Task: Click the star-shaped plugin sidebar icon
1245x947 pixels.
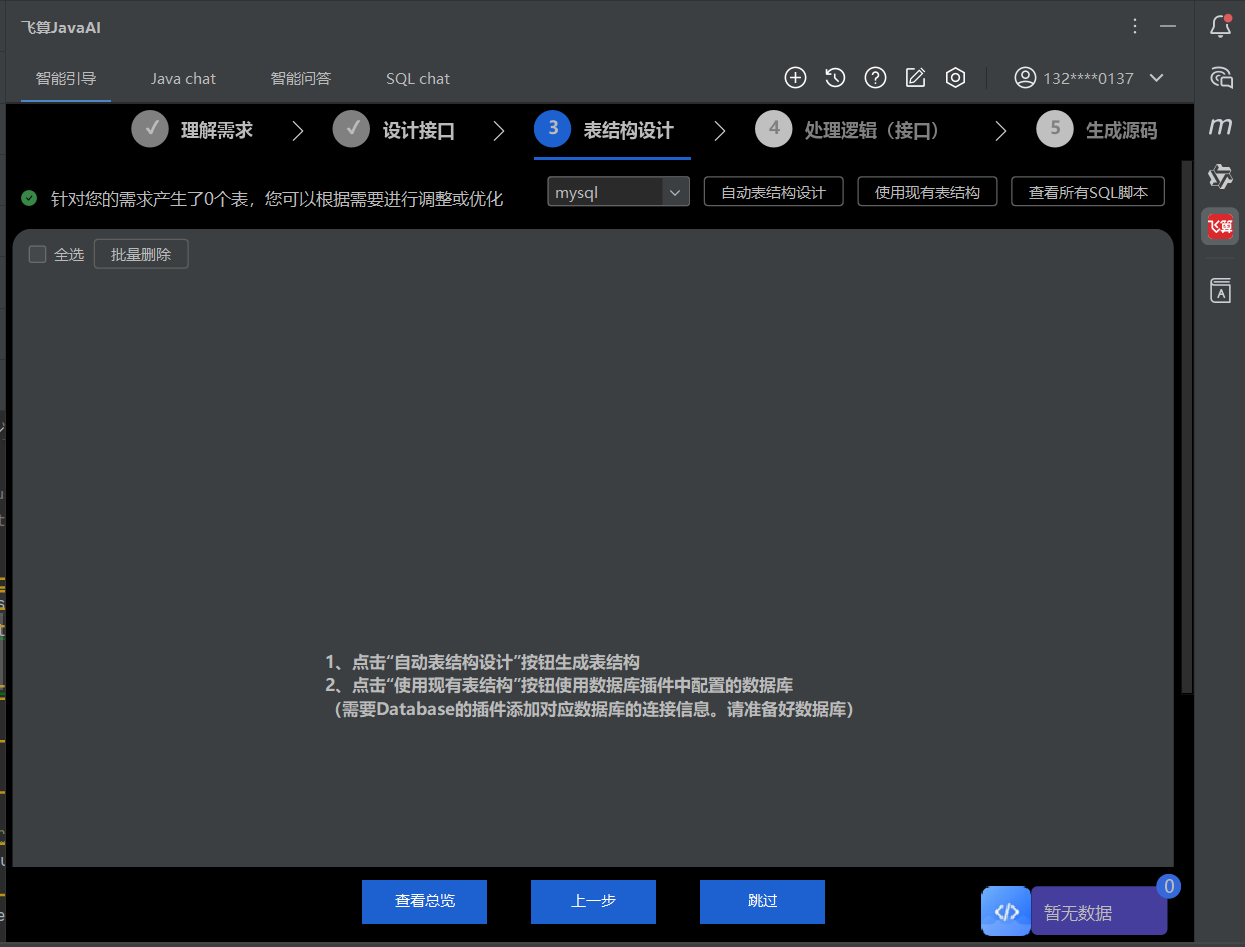Action: (1220, 177)
